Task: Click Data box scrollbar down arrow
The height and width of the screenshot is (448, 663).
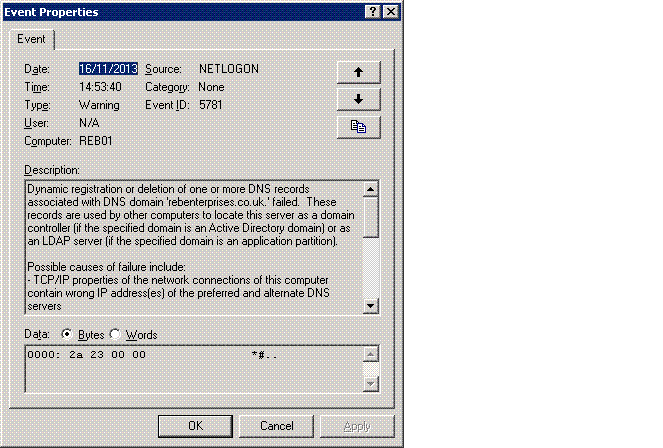Action: 370,384
